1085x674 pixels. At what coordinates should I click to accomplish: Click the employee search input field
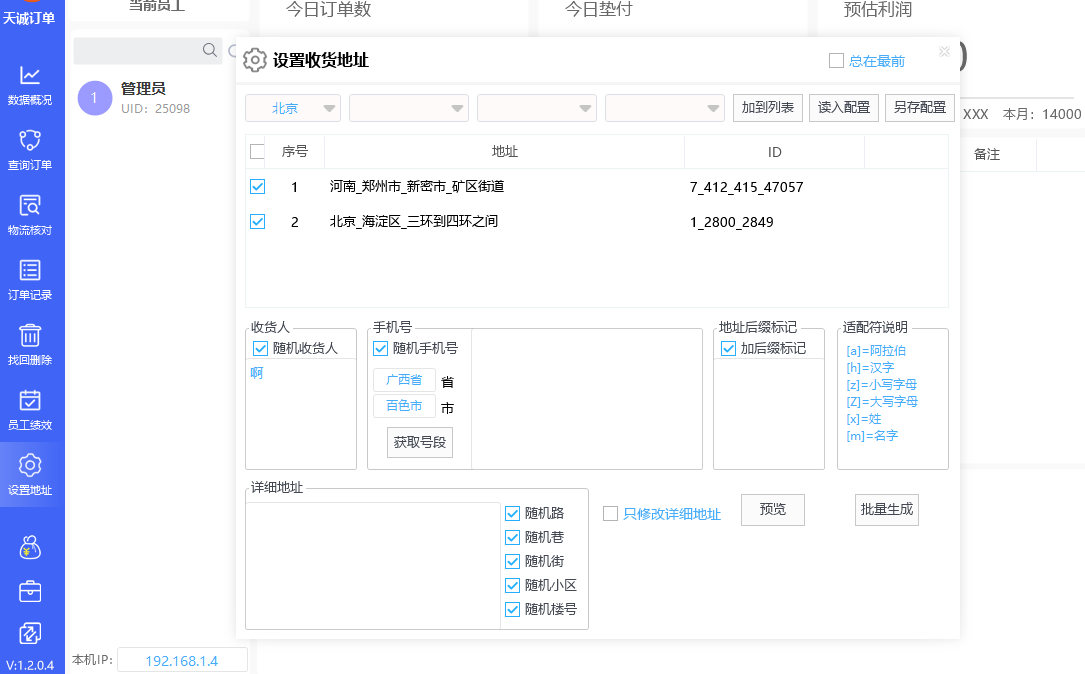click(x=138, y=51)
